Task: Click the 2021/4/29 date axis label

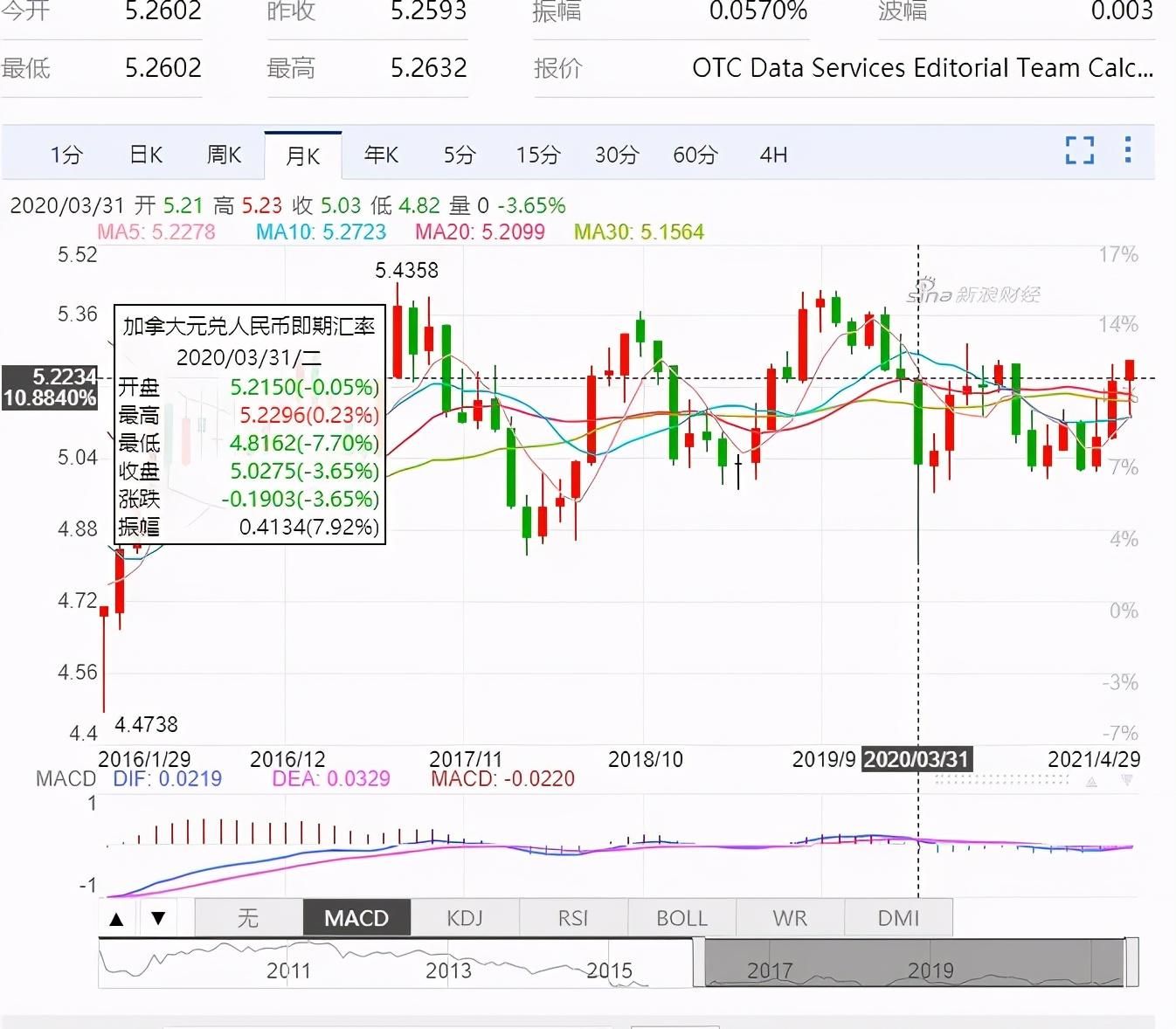Action: click(x=1094, y=759)
